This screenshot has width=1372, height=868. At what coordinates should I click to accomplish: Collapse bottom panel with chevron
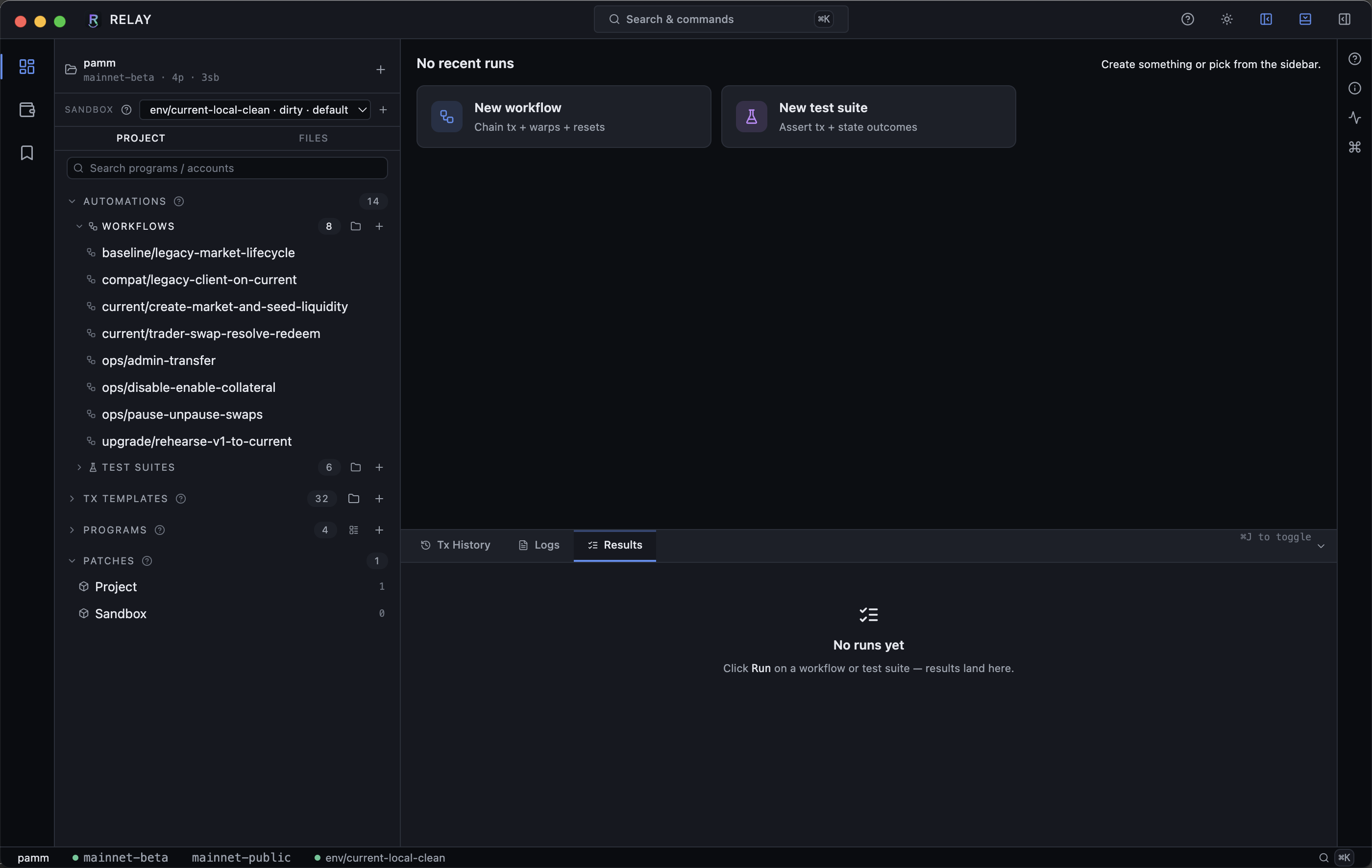coord(1322,546)
